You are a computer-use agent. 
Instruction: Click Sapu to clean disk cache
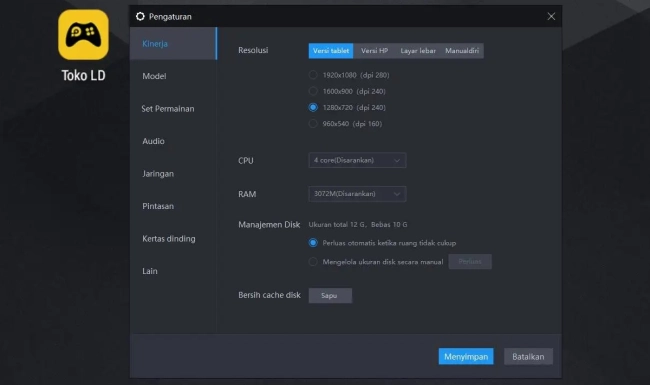[x=330, y=295]
